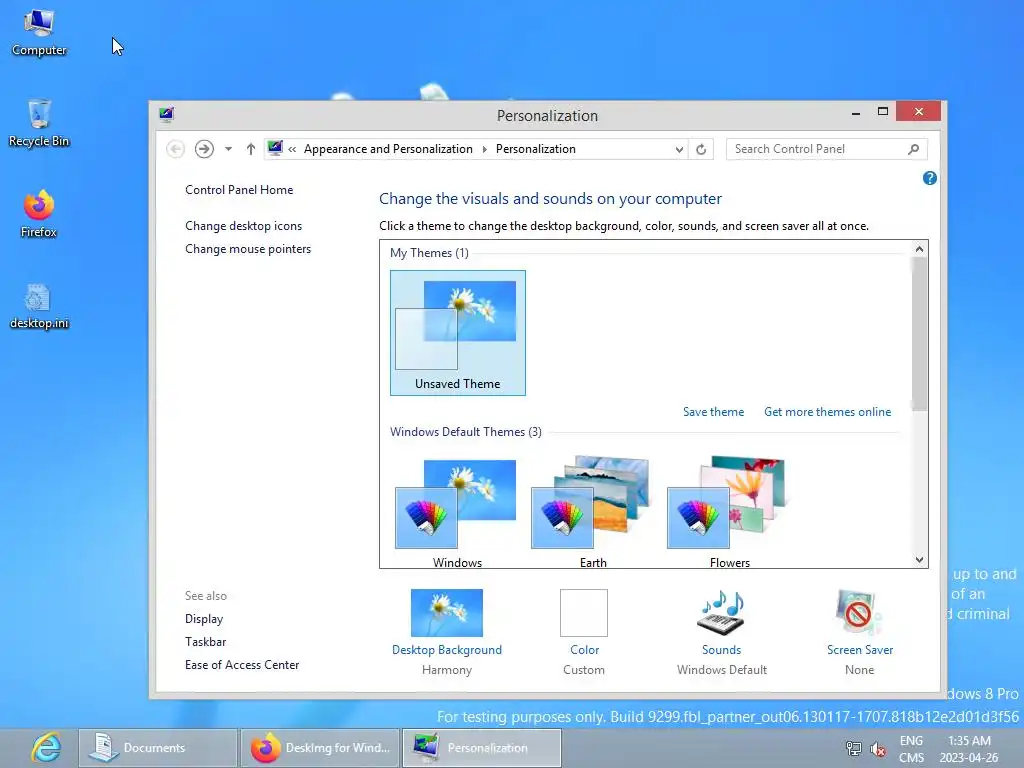Click the themes list scrollbar thumb
1024x768 pixels.
919,334
